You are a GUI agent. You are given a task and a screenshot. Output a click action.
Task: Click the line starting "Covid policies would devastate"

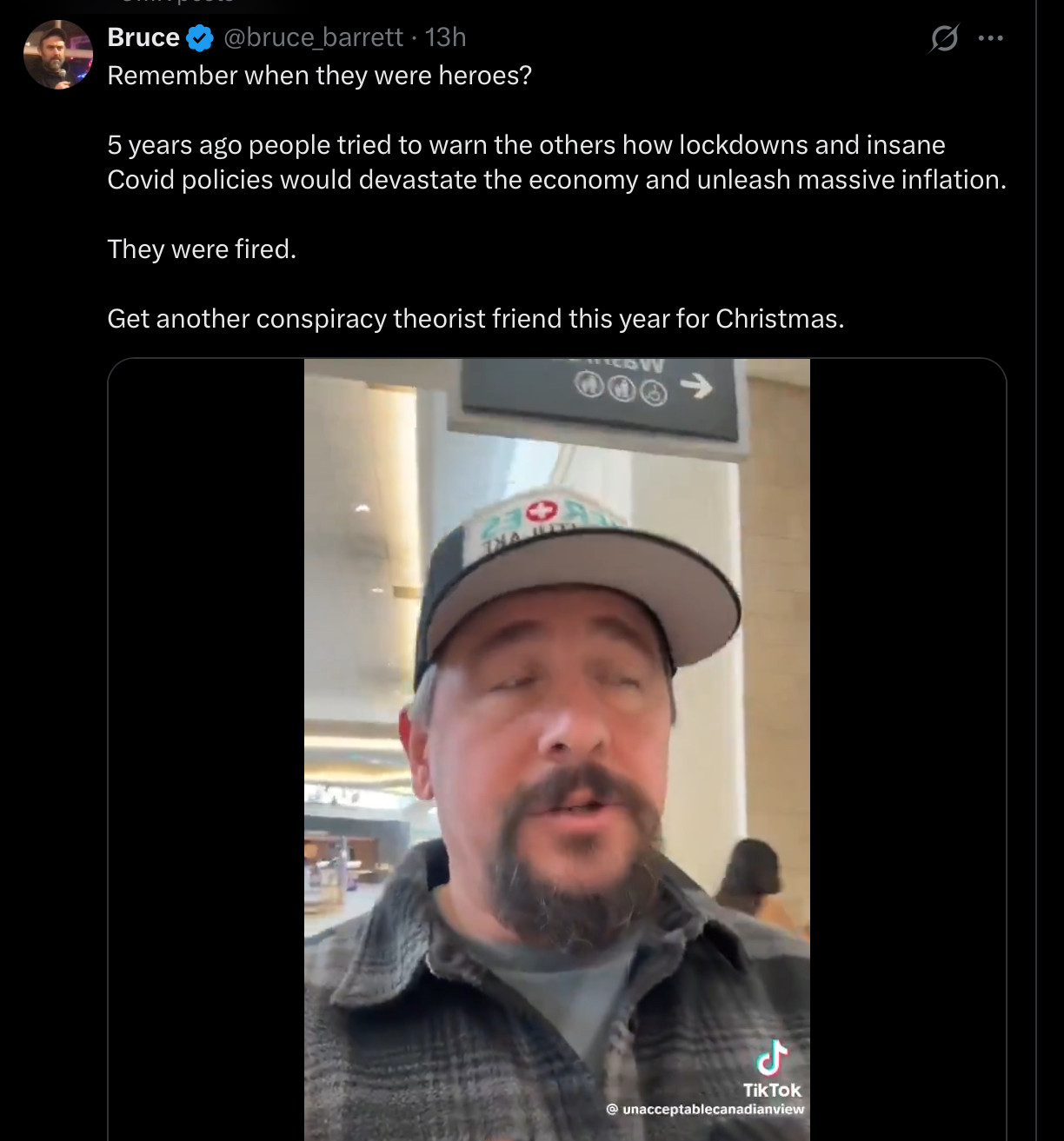[x=556, y=180]
